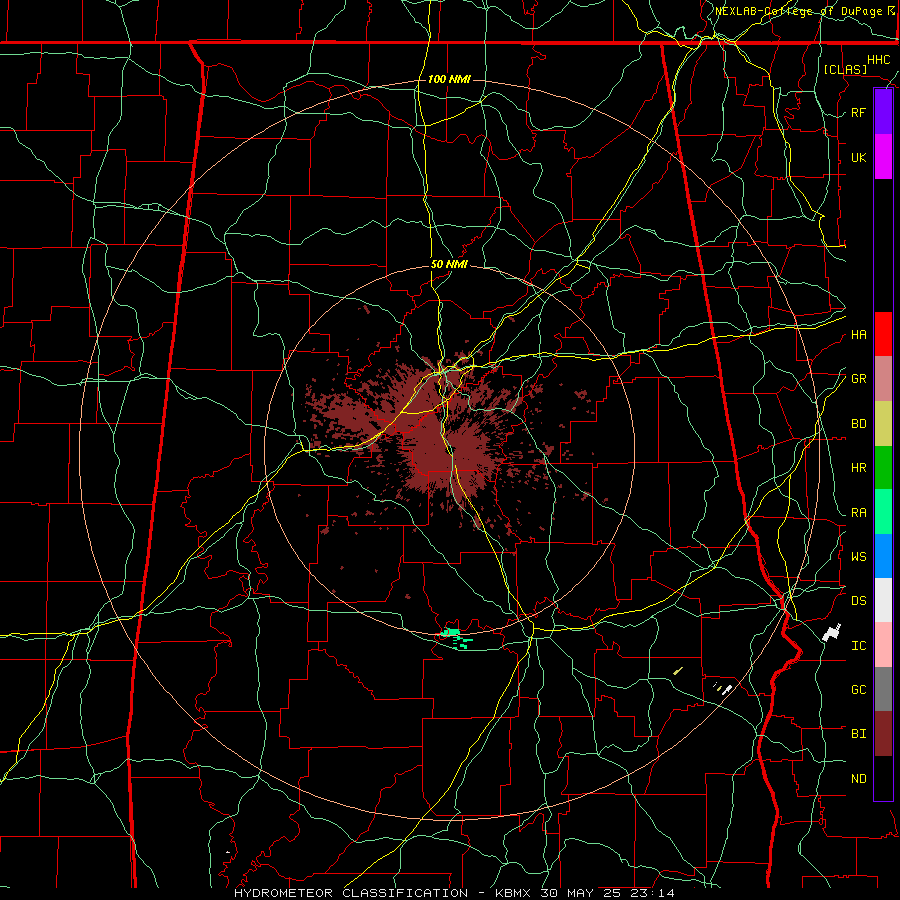
Task: Click the 'HA' legend label
Action: 858,334
